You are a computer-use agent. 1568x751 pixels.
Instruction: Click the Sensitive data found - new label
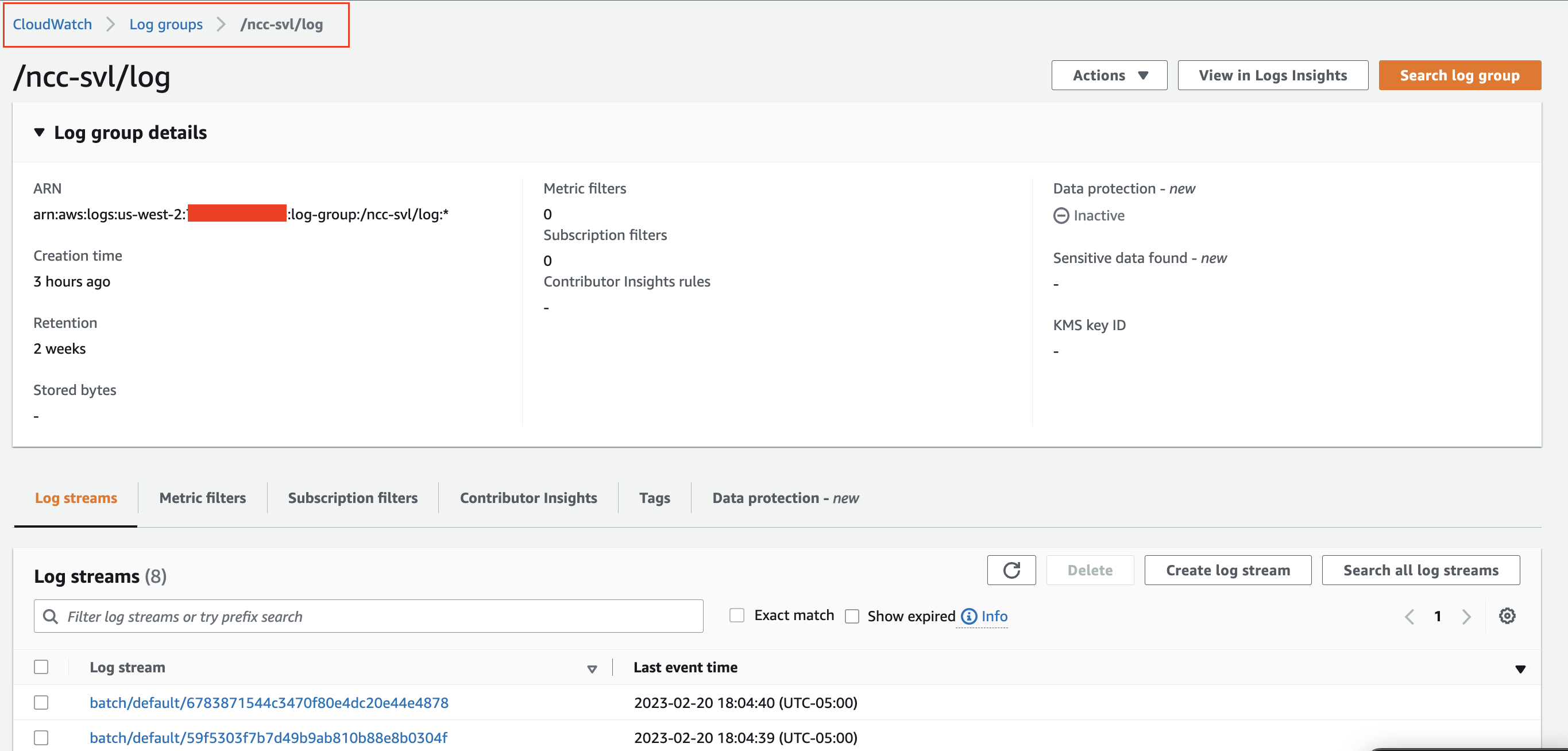point(1140,258)
